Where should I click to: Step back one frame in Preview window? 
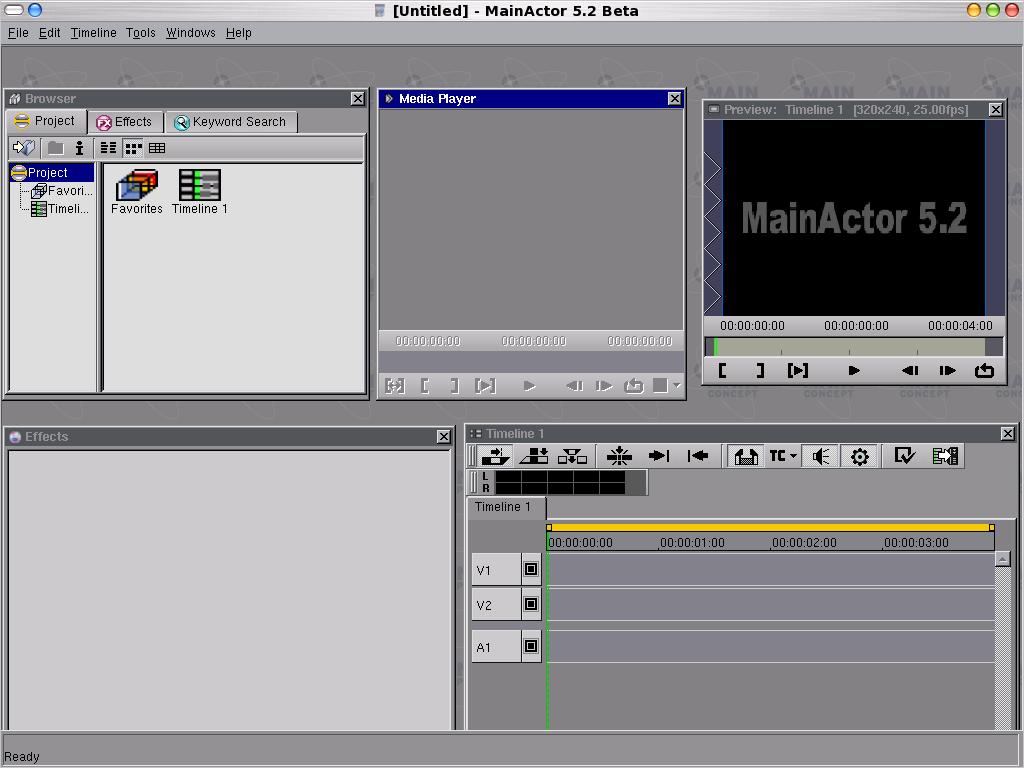tap(910, 370)
